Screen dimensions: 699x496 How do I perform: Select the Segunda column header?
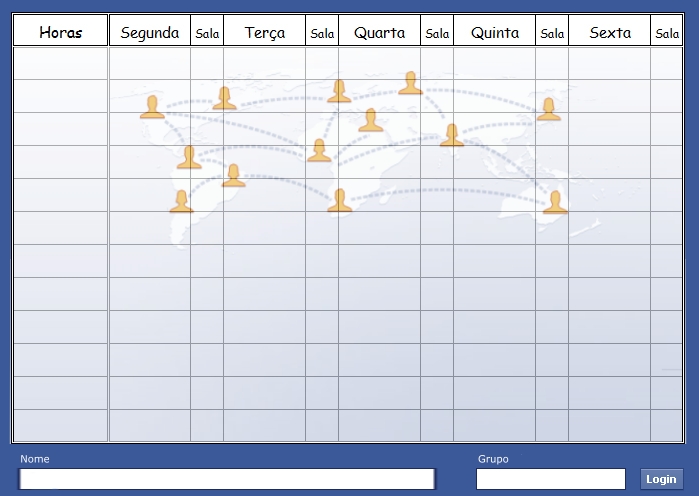point(150,32)
